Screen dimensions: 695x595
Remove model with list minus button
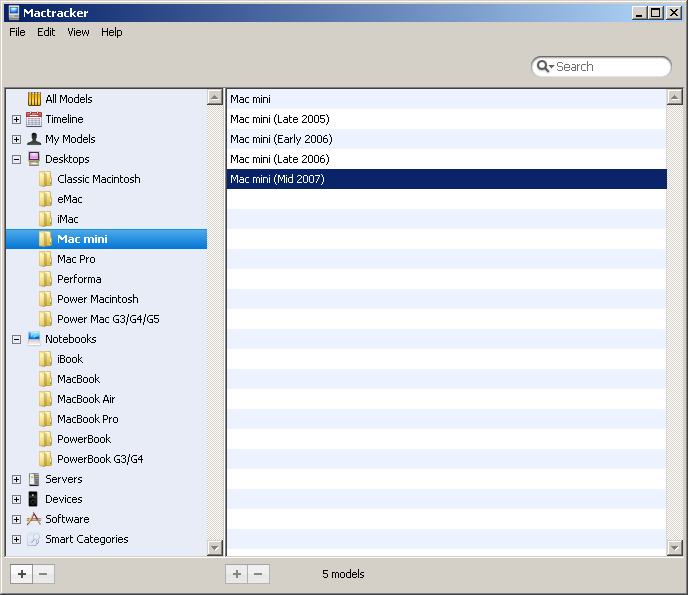coord(258,574)
